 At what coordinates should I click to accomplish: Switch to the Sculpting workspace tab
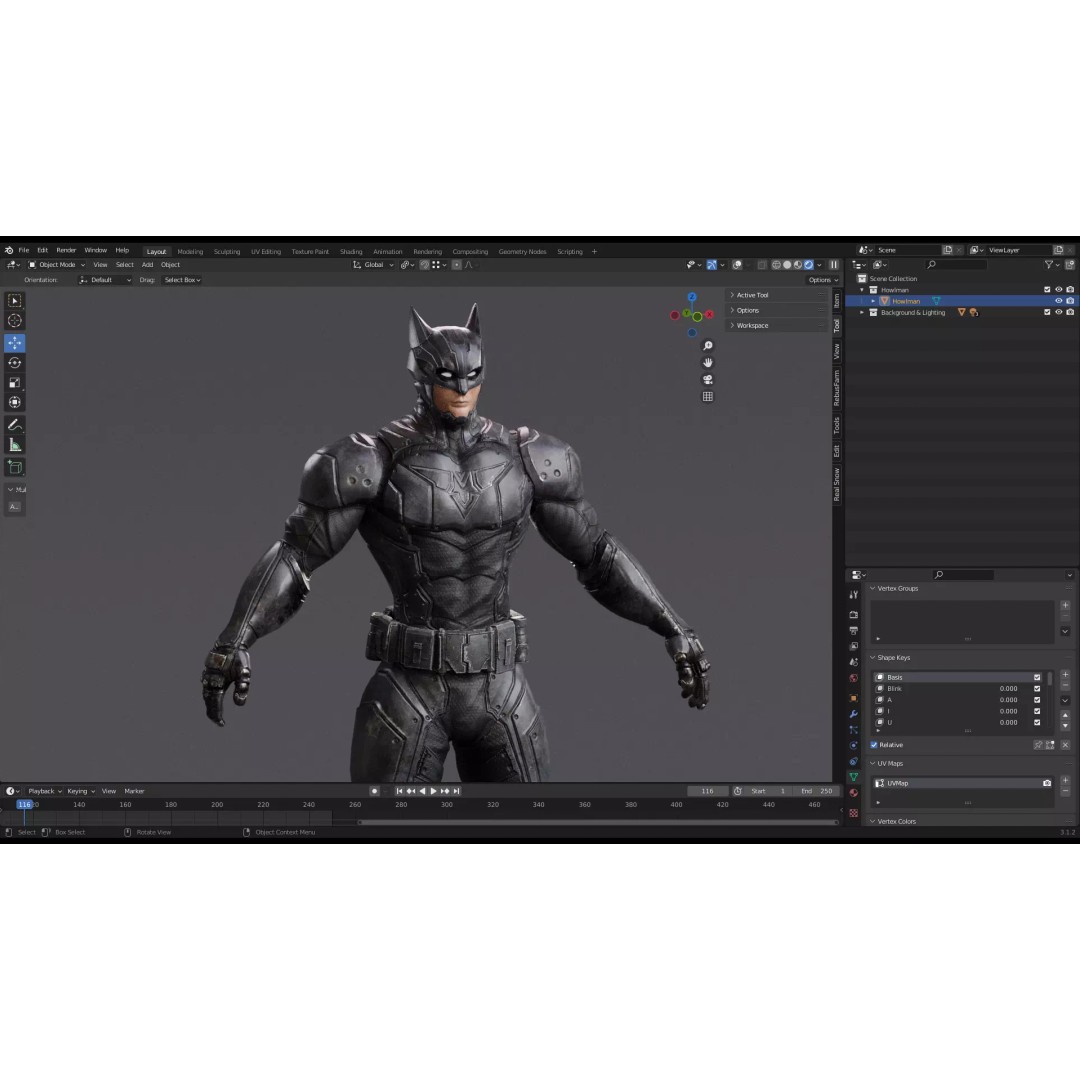[x=227, y=251]
